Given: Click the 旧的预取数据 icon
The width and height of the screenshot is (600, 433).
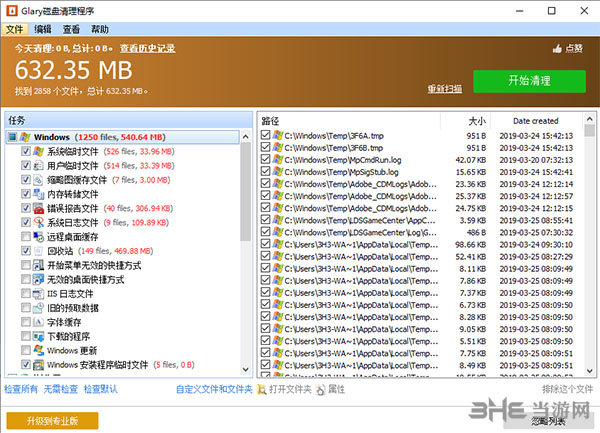Looking at the screenshot, I should tap(38, 308).
